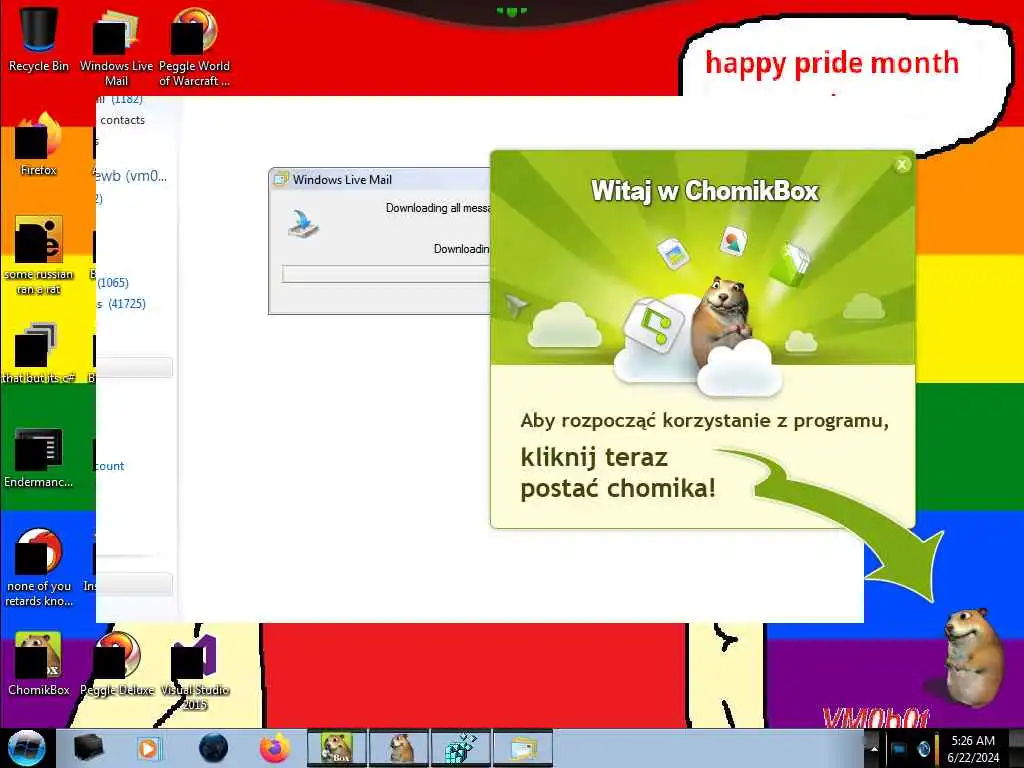Click the monitor icon in the system tray
Viewport: 1024px width, 768px height.
[899, 748]
